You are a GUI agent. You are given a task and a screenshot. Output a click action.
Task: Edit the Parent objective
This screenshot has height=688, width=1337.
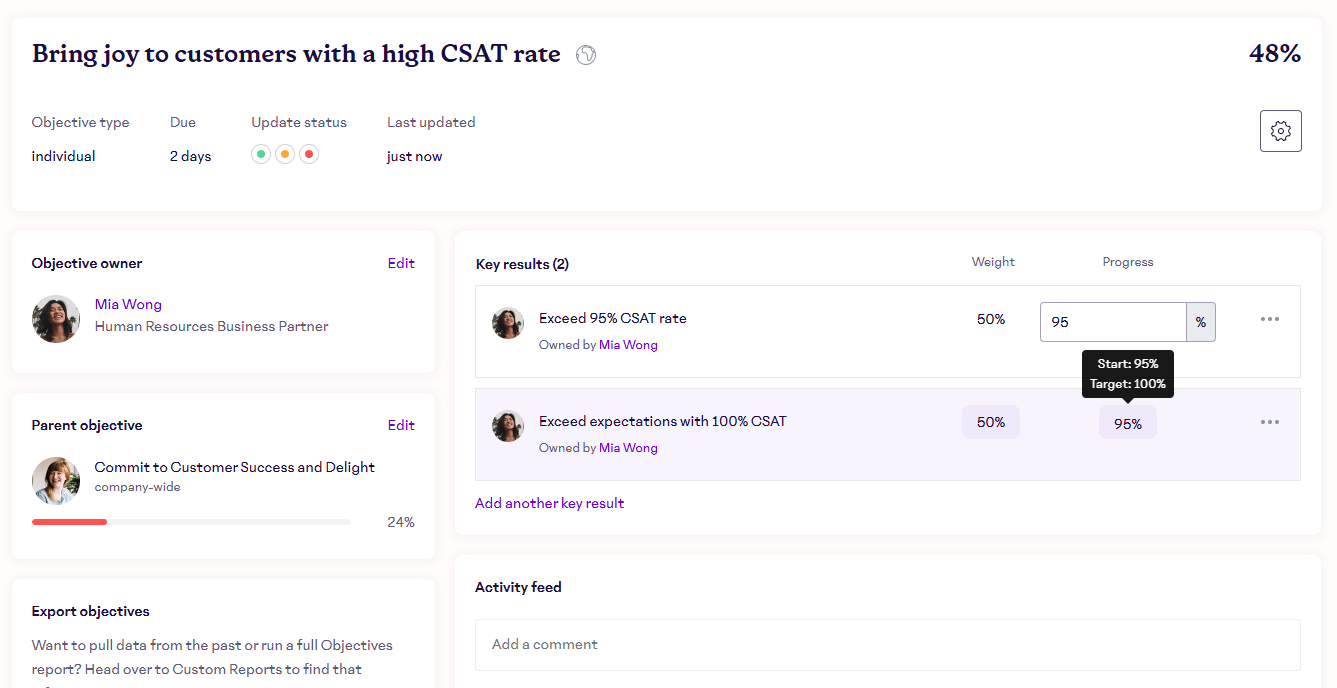pyautogui.click(x=401, y=425)
